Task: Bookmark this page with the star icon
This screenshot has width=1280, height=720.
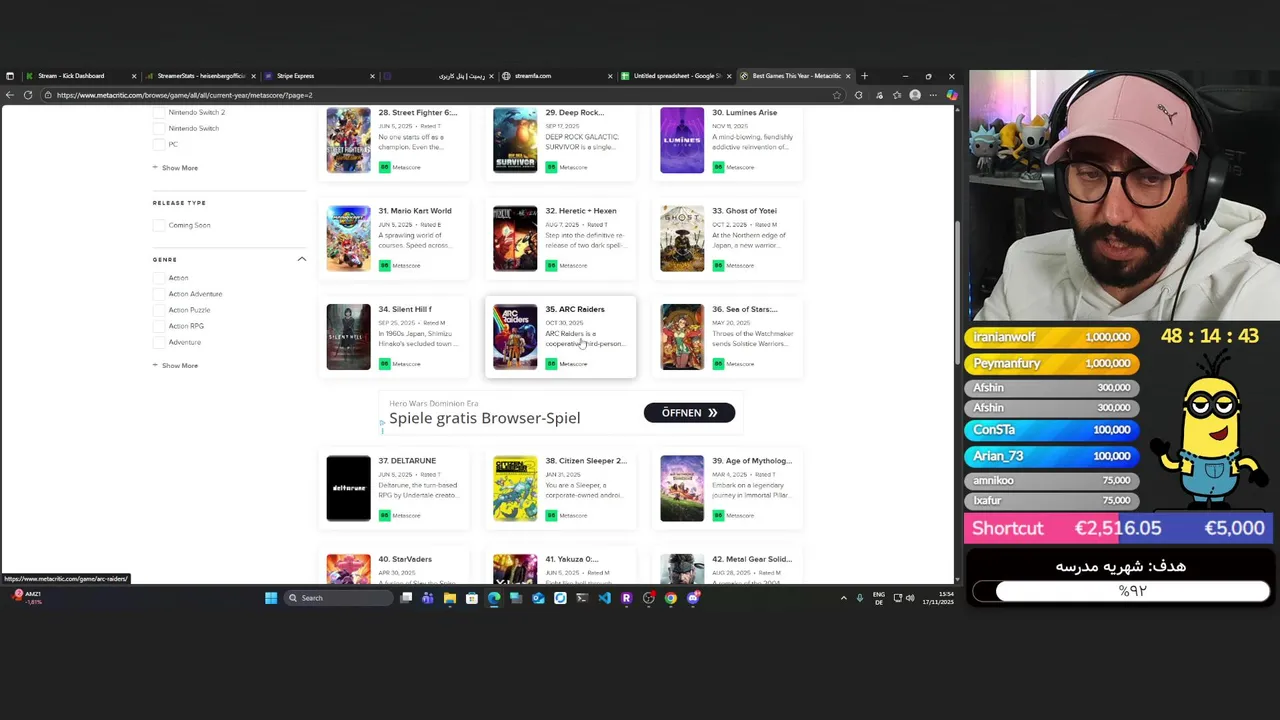Action: pos(837,95)
